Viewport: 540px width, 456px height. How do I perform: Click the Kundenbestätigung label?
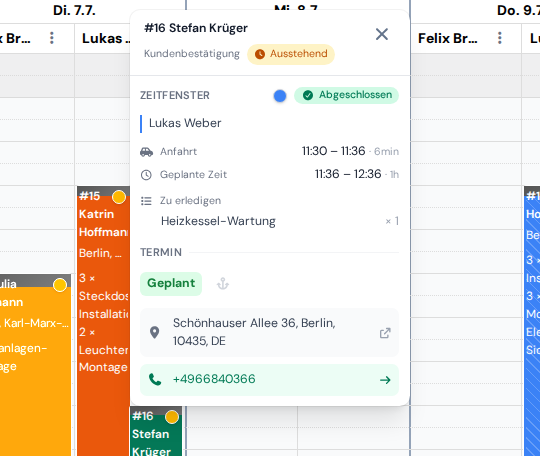[x=191, y=54]
